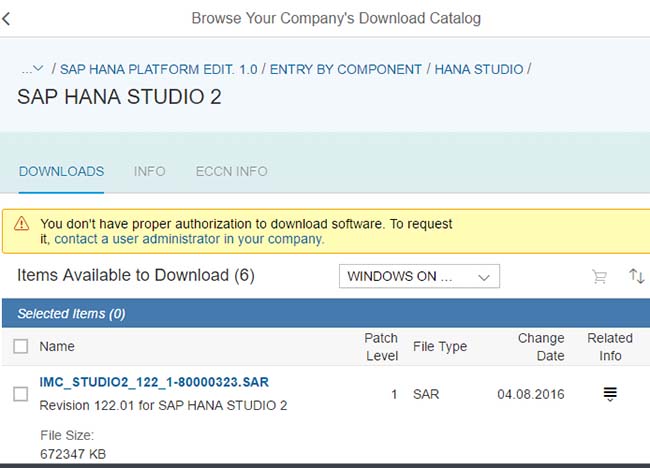Screen dimensions: 650x468
Task: Click Browse Your Company's Download Catalog title
Action: (x=336, y=18)
